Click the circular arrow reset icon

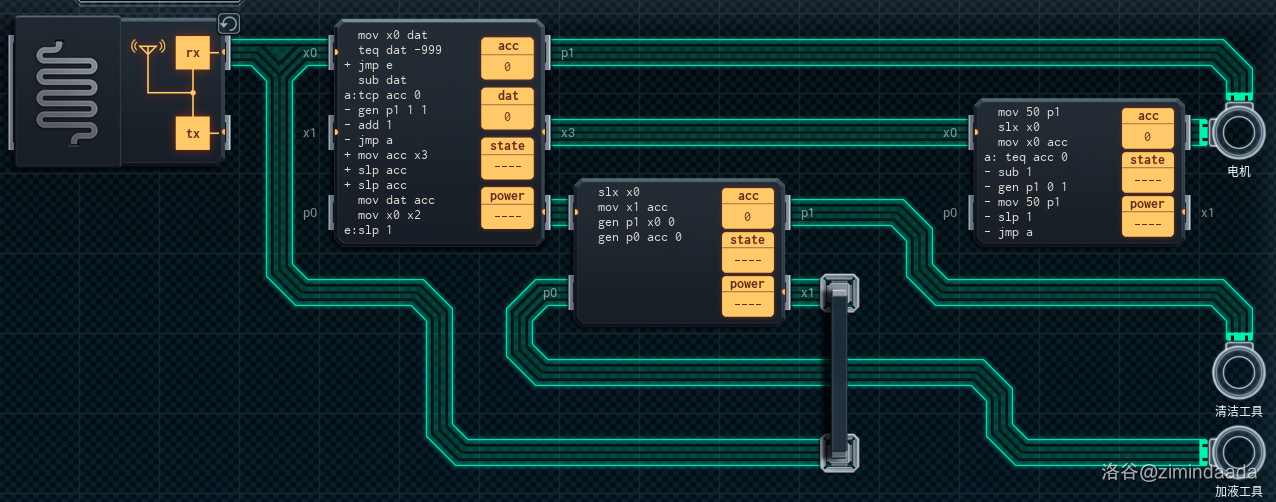click(229, 25)
